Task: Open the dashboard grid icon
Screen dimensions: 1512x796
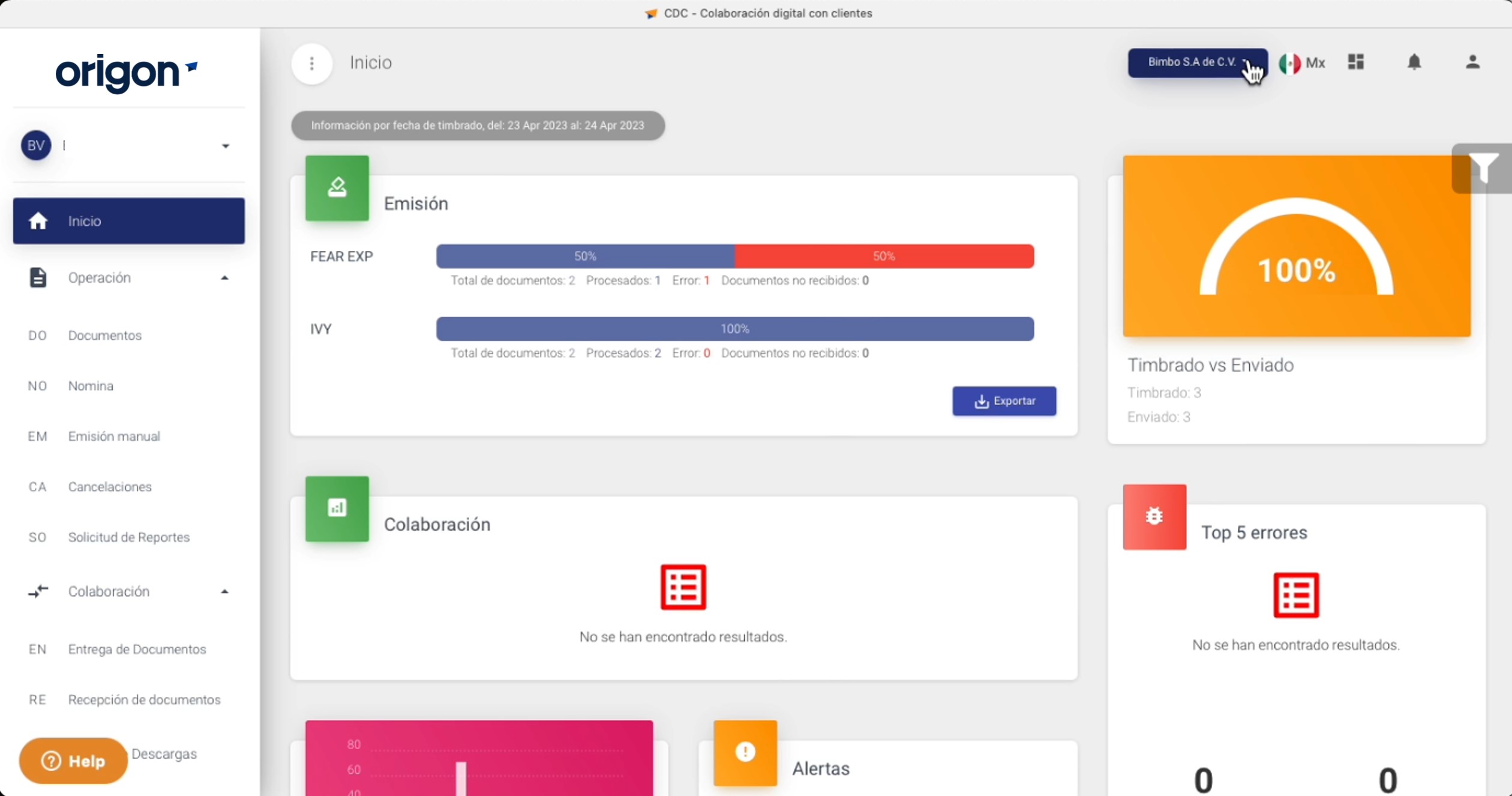Action: [x=1356, y=62]
